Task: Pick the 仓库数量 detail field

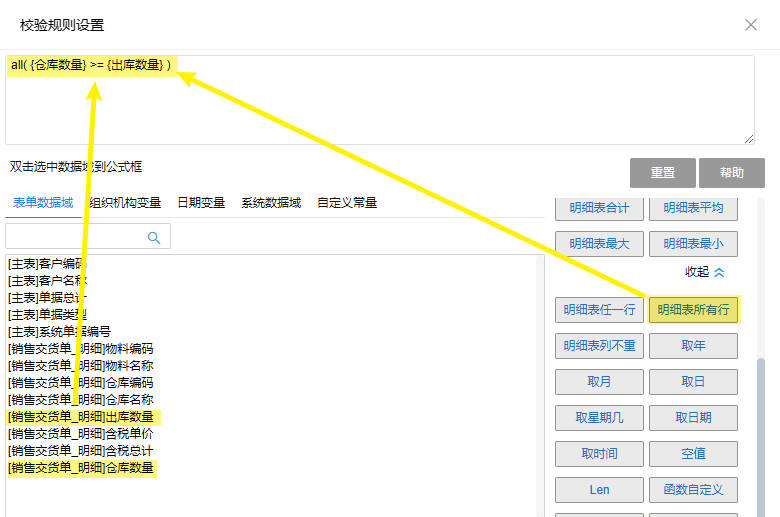Action: coord(84,468)
